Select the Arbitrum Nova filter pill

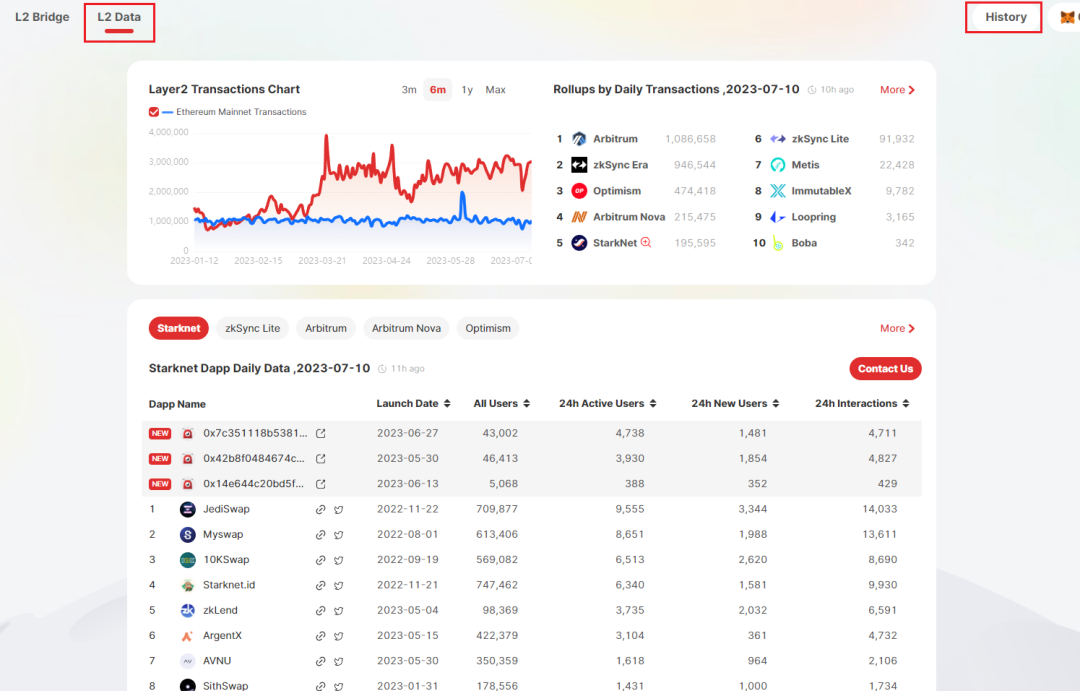tap(406, 328)
